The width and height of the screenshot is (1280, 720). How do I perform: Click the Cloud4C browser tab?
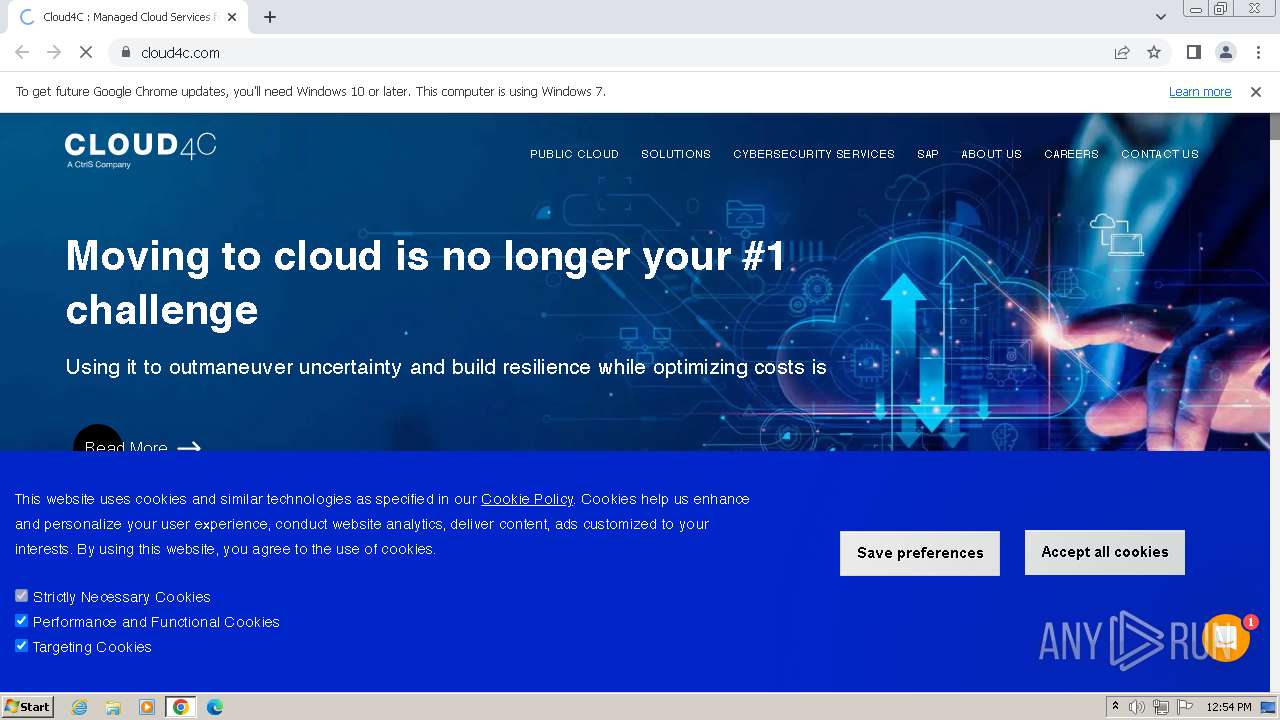pyautogui.click(x=125, y=17)
